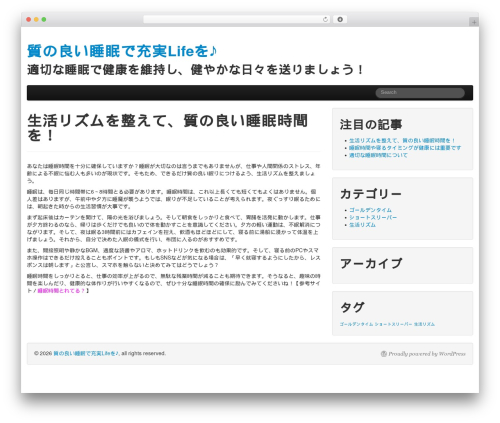Screen dimensions: 500x423
Task: Focus the browser address bar
Action: tap(237, 19)
